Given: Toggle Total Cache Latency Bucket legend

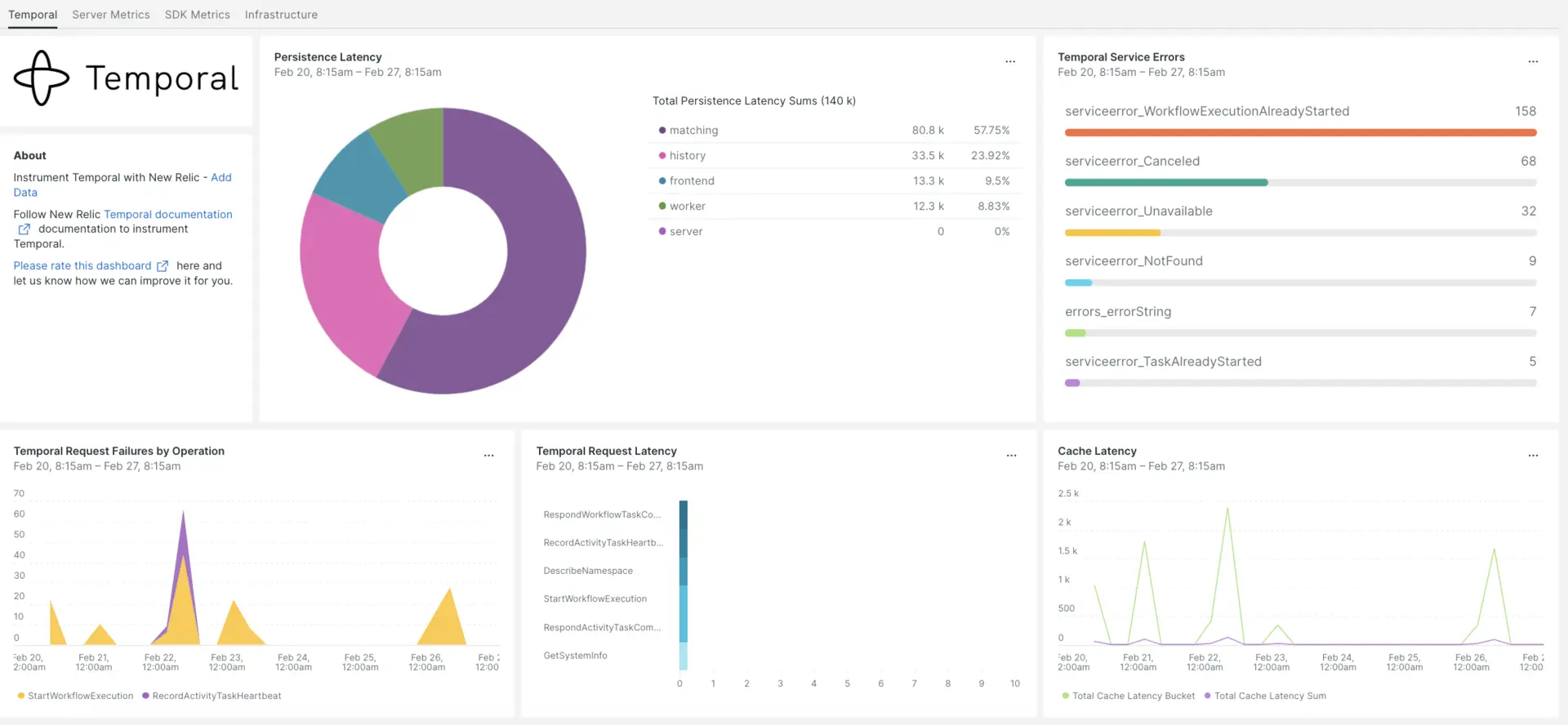Looking at the screenshot, I should [x=1133, y=696].
